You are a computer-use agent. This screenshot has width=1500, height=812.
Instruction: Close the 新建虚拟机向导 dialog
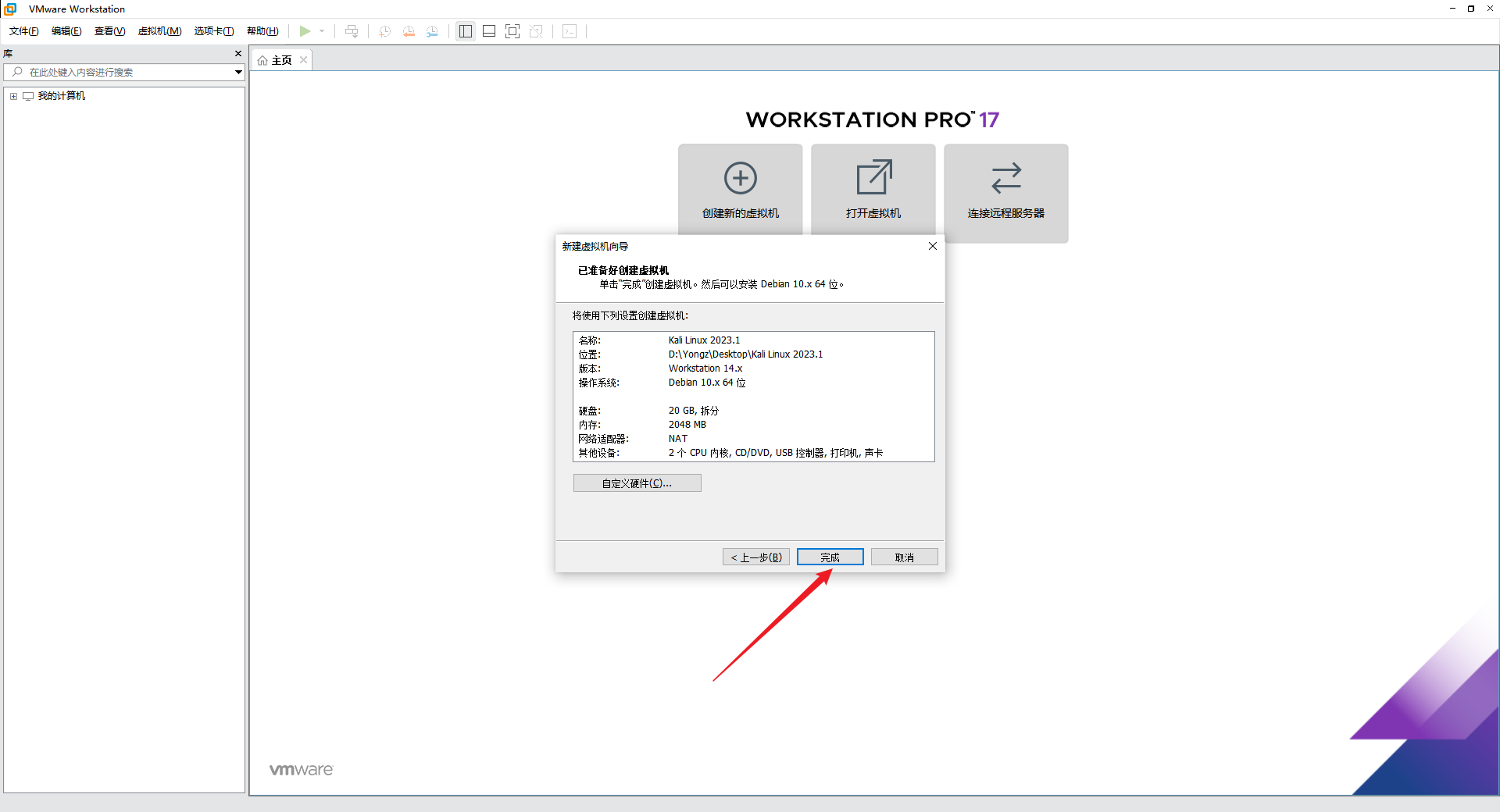click(932, 246)
